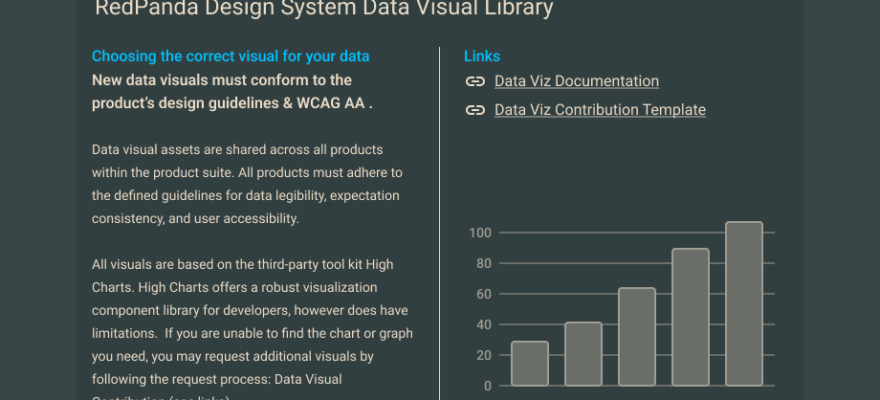Image resolution: width=880 pixels, height=400 pixels.
Task: Click the link icon beside Data Viz Contribution Template
Action: coord(475,110)
